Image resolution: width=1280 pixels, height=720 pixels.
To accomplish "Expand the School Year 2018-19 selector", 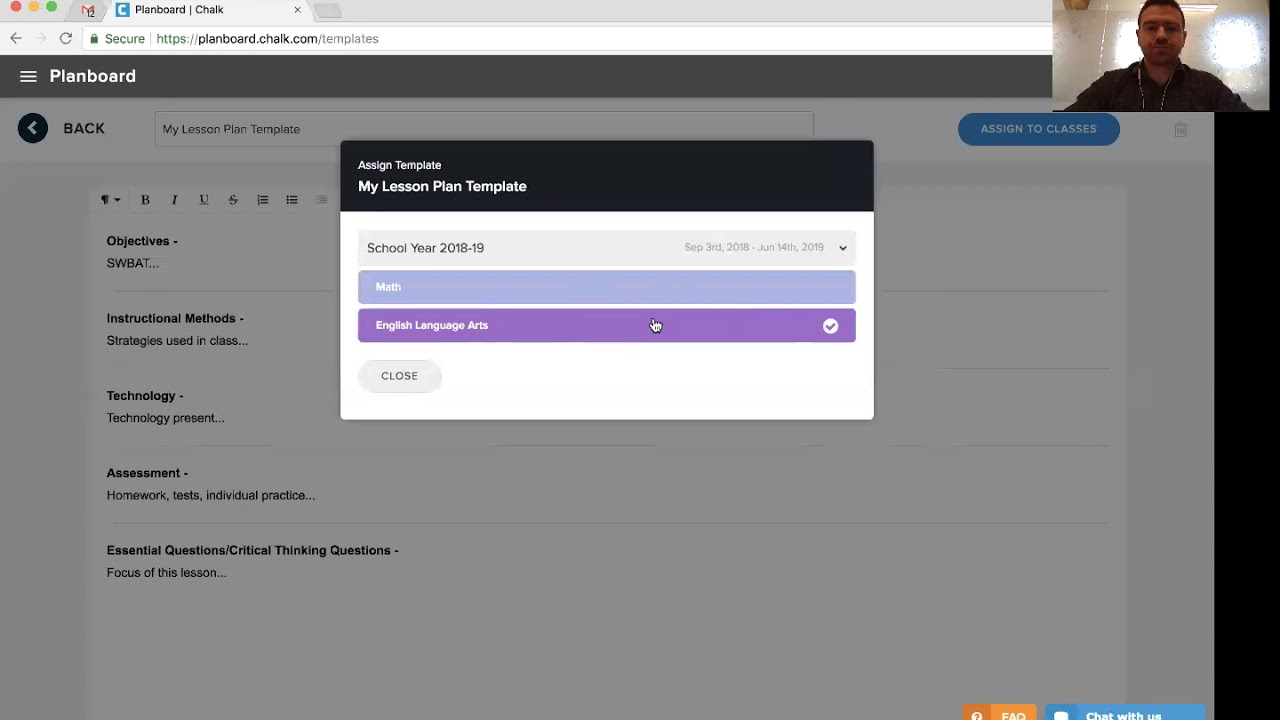I will click(x=607, y=248).
